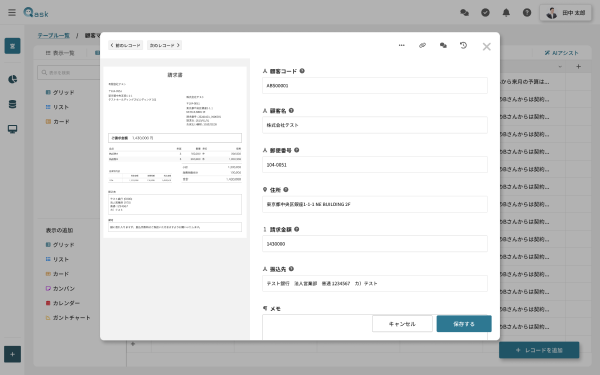Show help for 顧客コード field
Screen dimensions: 600x375
coord(302,71)
